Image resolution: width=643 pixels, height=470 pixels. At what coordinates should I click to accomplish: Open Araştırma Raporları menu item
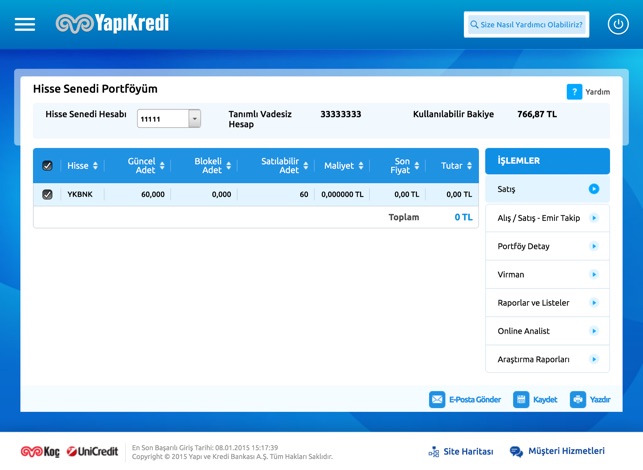pos(547,359)
